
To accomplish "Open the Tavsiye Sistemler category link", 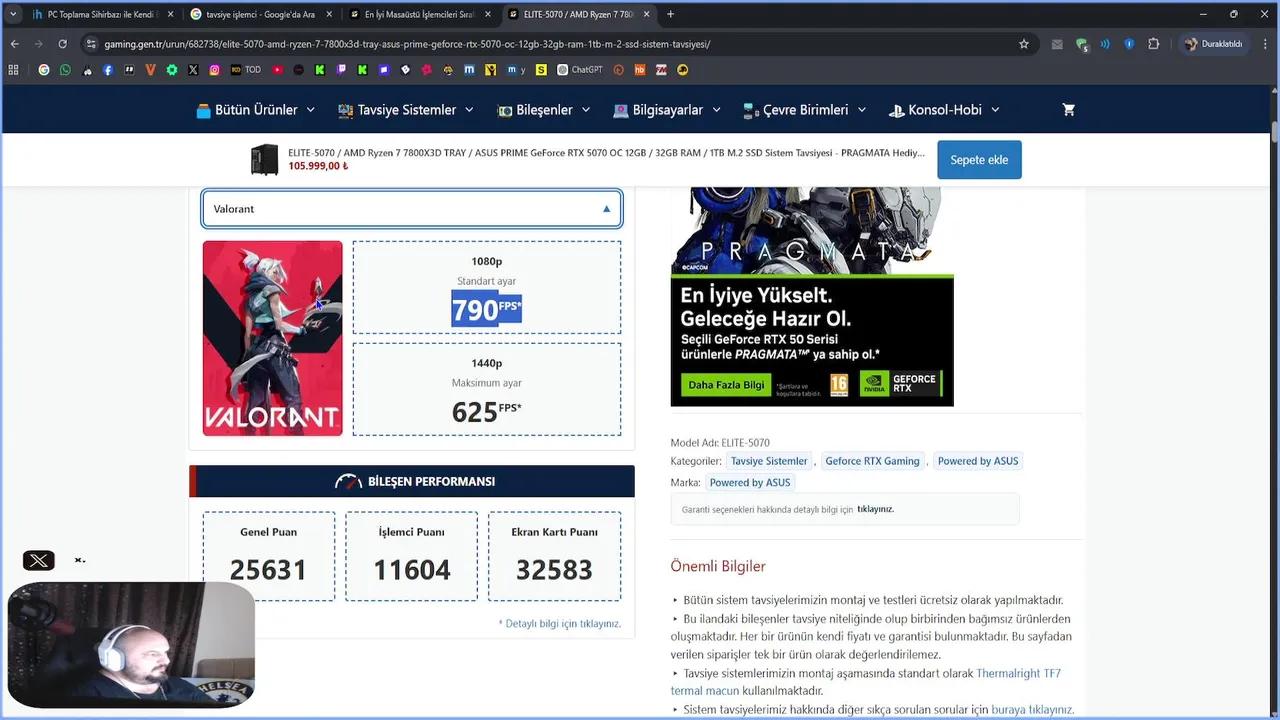I will click(x=769, y=461).
